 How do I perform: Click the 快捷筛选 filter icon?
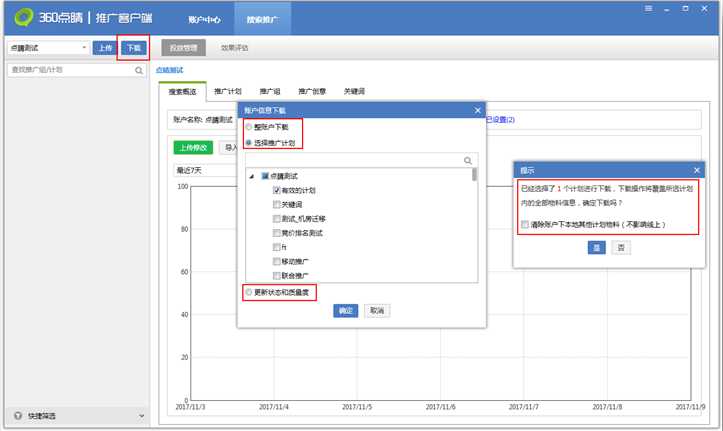pyautogui.click(x=17, y=415)
